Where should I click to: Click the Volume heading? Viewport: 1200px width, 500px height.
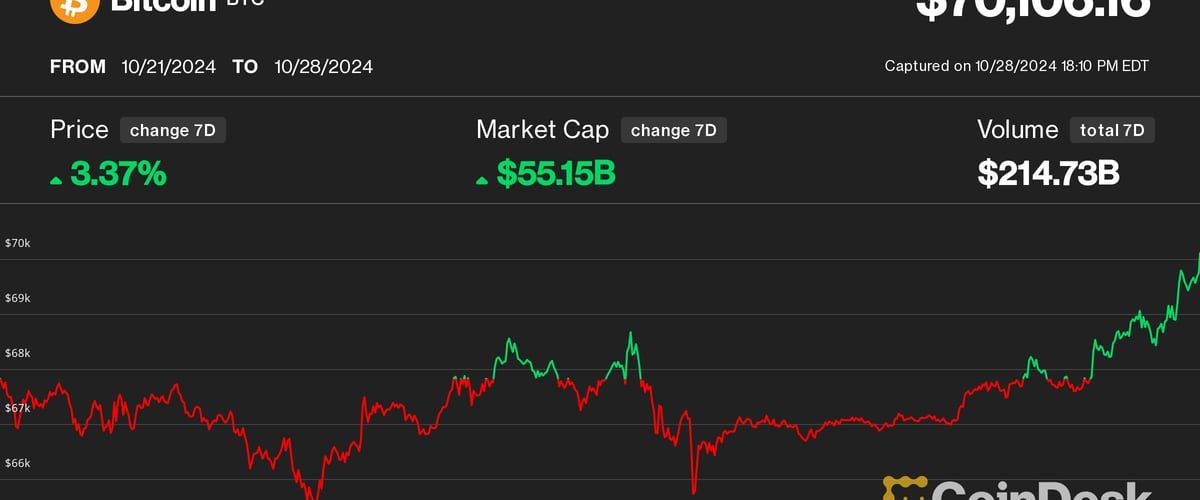pos(1017,130)
